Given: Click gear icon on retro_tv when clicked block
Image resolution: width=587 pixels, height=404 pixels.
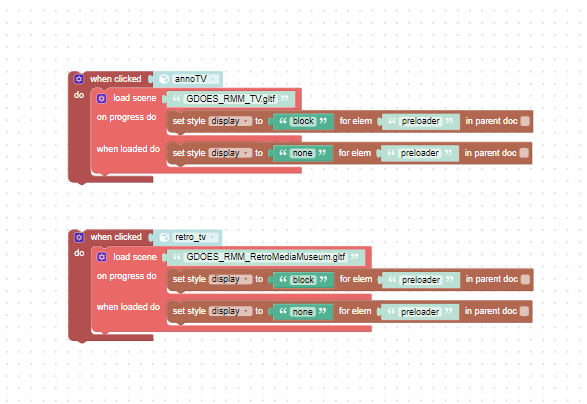Looking at the screenshot, I should click(79, 237).
